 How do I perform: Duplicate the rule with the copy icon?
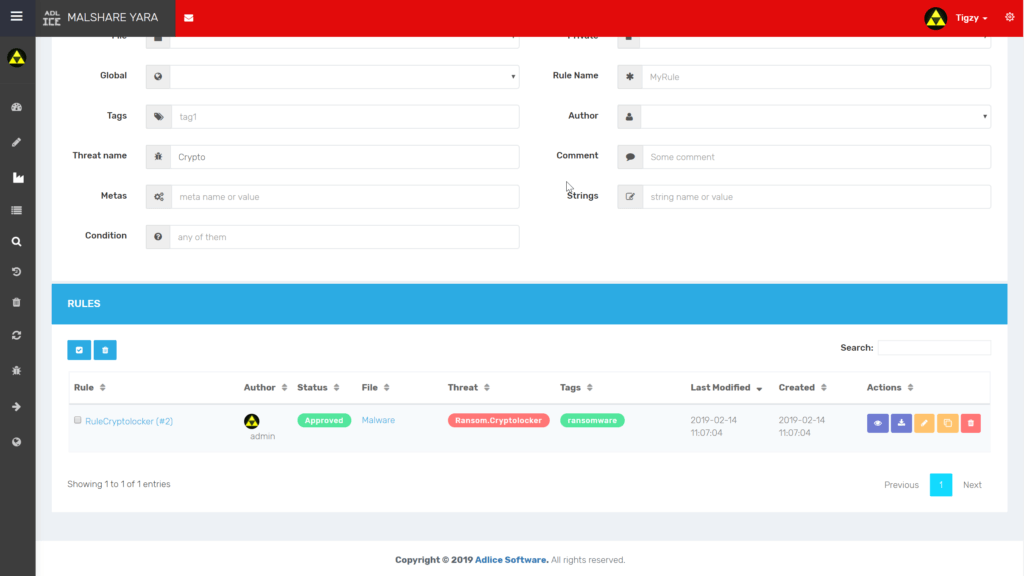coord(948,423)
